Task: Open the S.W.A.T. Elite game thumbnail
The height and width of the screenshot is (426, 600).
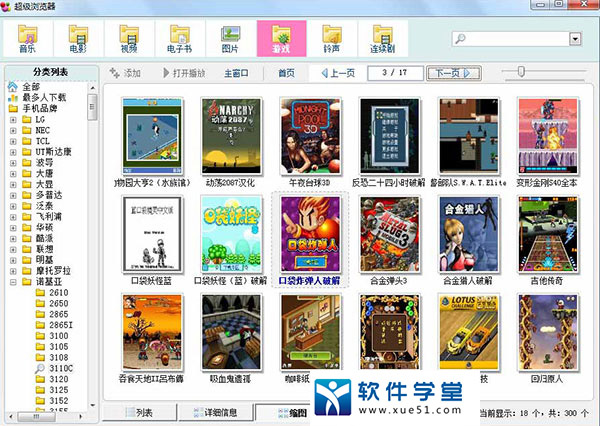Action: coord(469,137)
